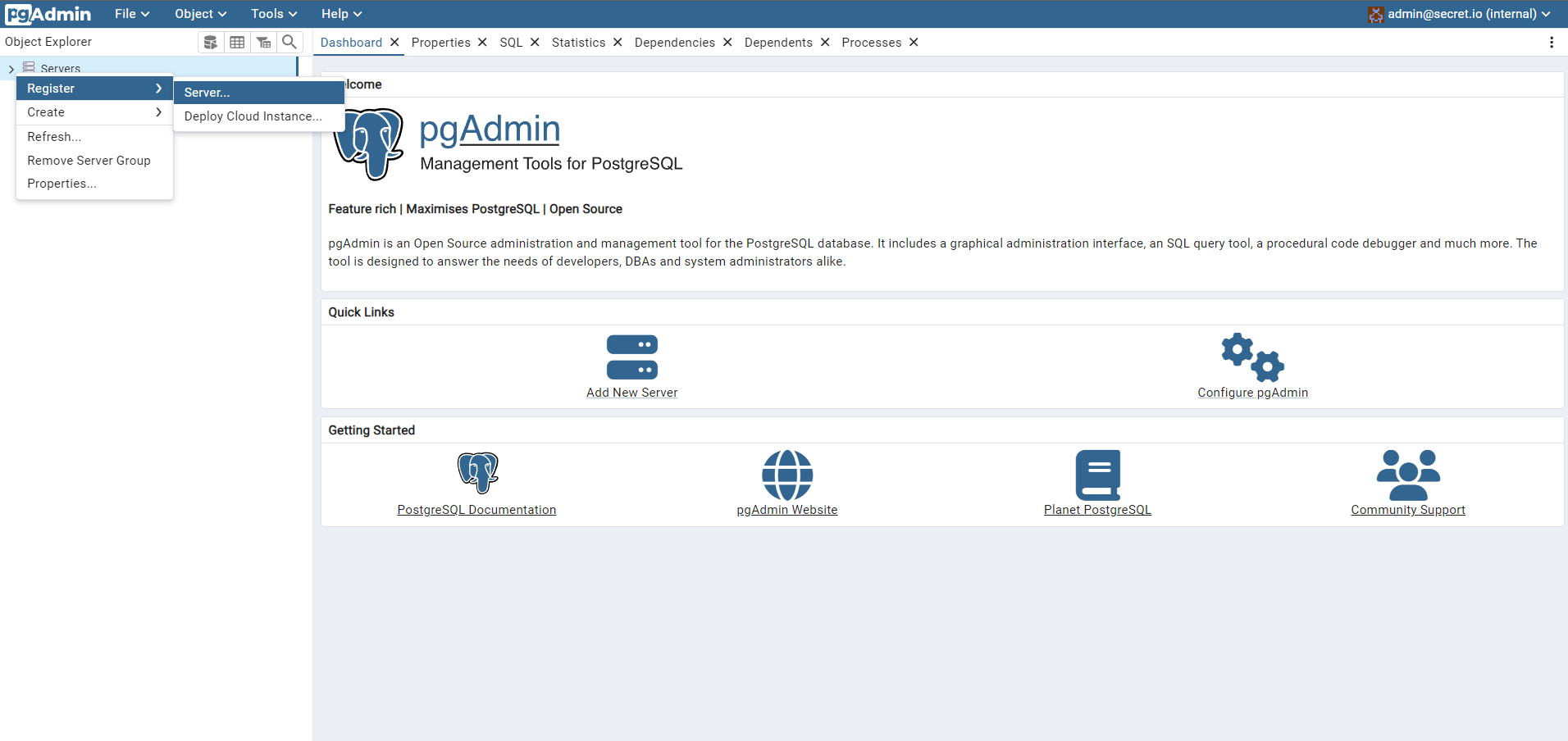This screenshot has height=741, width=1568.
Task: Expand the Create submenu entry
Action: [x=94, y=112]
